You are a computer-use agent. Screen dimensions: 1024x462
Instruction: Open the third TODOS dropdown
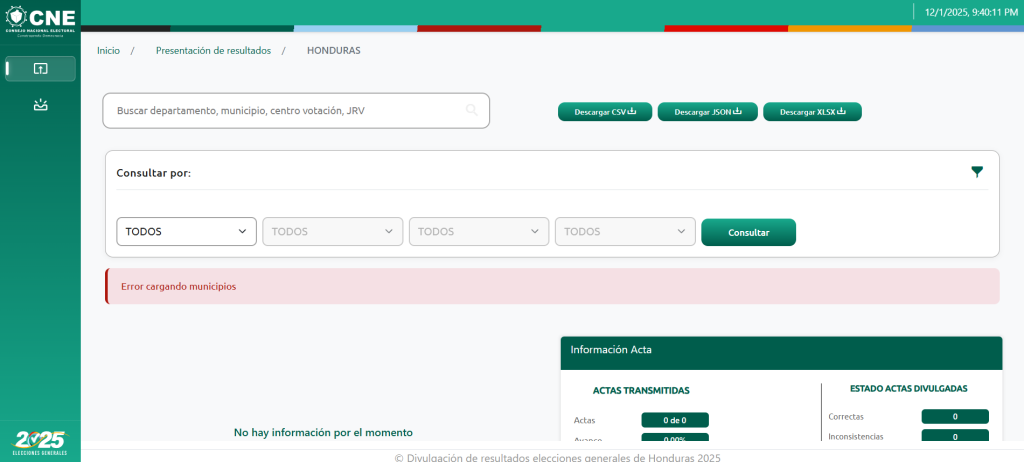479,231
